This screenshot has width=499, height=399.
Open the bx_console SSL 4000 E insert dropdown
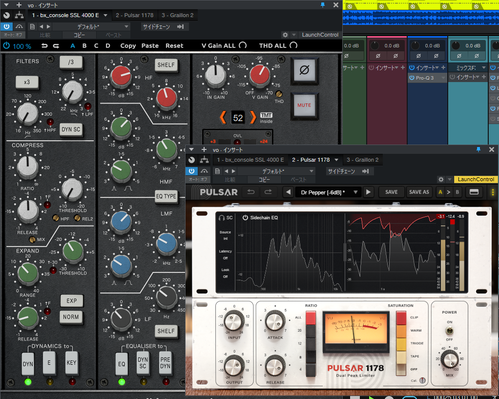(x=105, y=15)
